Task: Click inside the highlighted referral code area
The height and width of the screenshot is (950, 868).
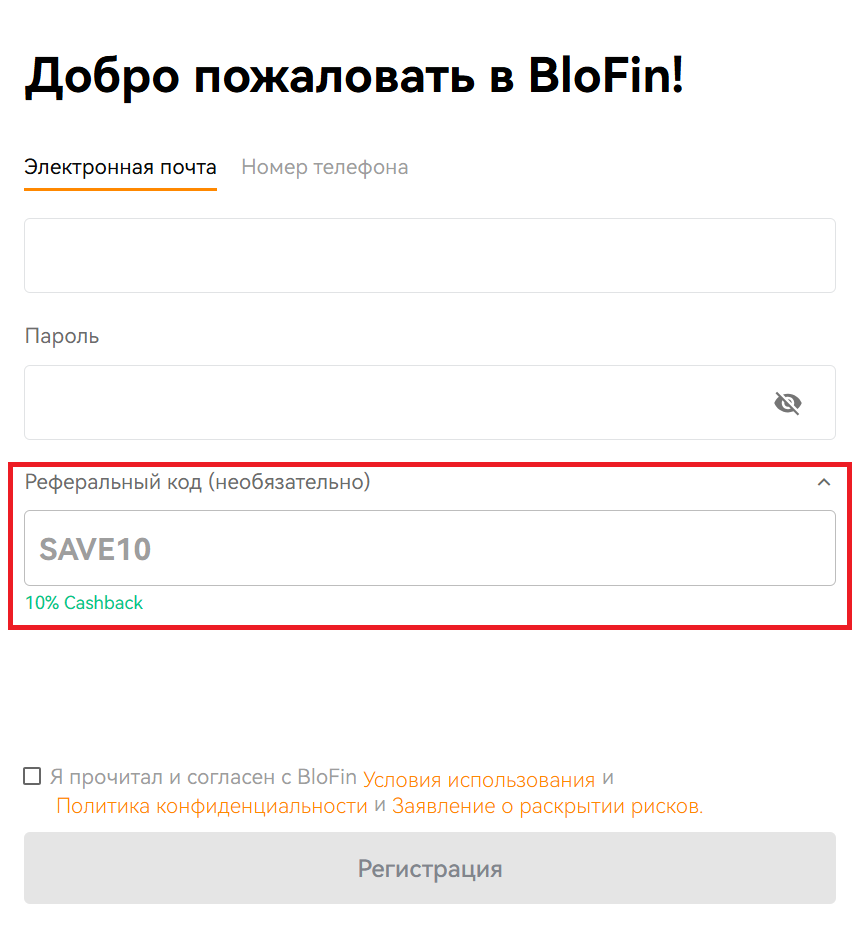Action: 429,547
